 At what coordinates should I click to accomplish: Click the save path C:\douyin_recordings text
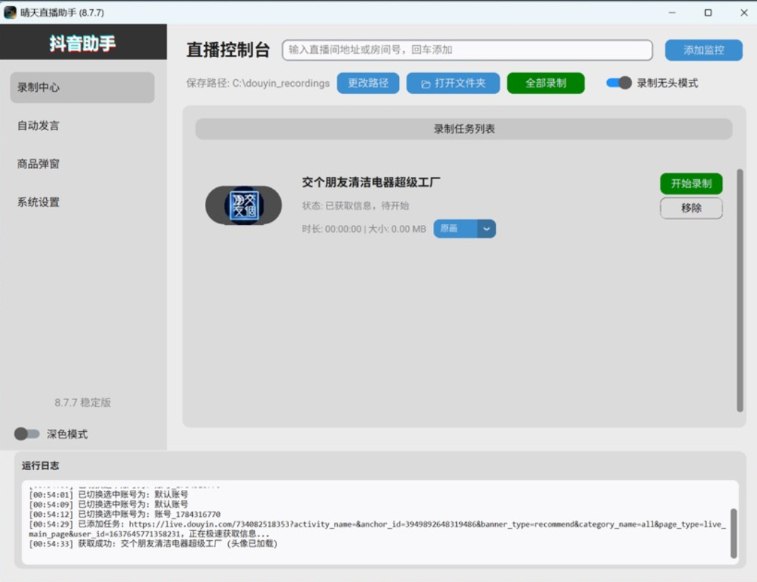pyautogui.click(x=258, y=83)
